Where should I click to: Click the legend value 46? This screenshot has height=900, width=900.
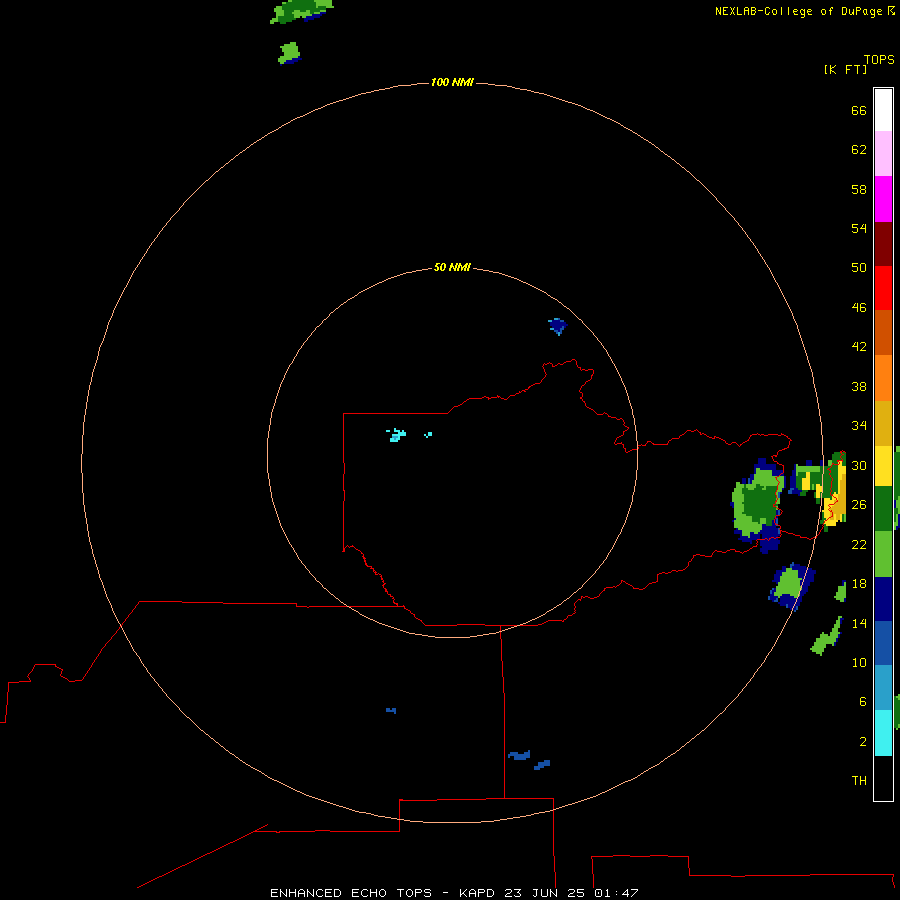859,308
